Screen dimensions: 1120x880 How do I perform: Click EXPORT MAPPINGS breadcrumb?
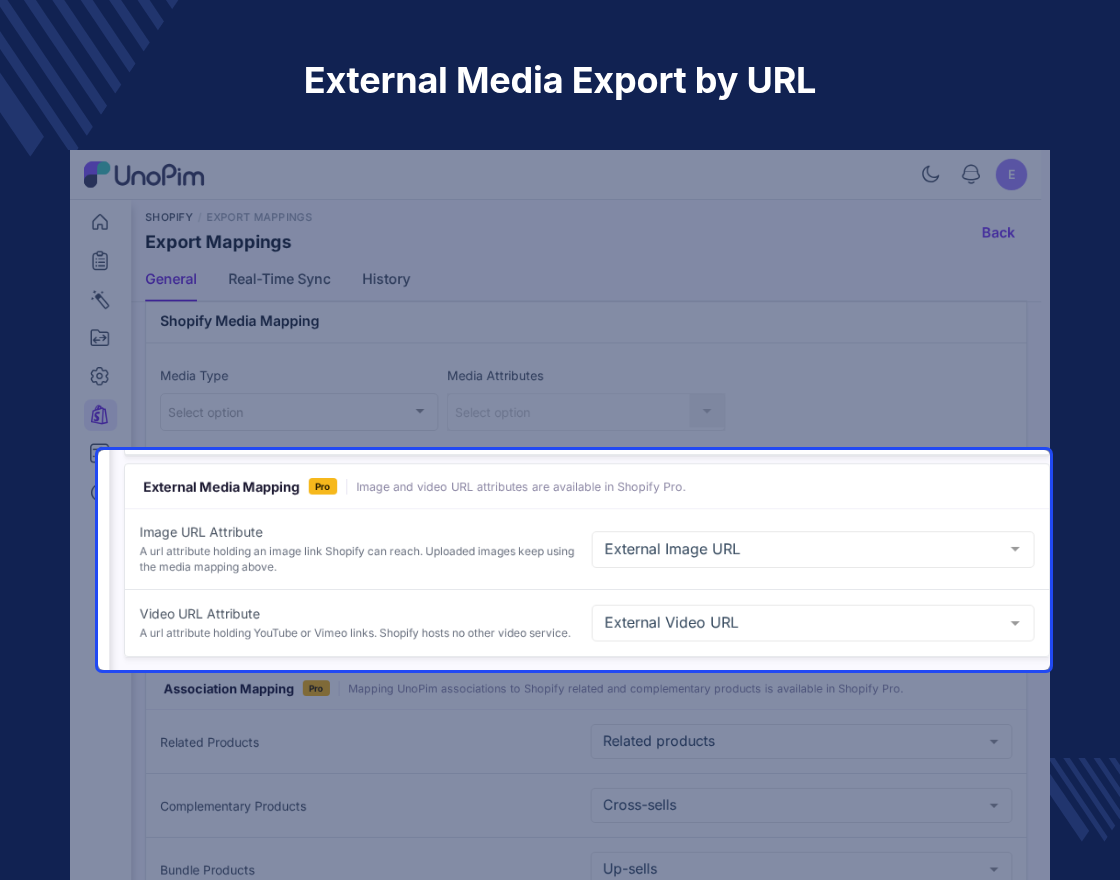(259, 217)
